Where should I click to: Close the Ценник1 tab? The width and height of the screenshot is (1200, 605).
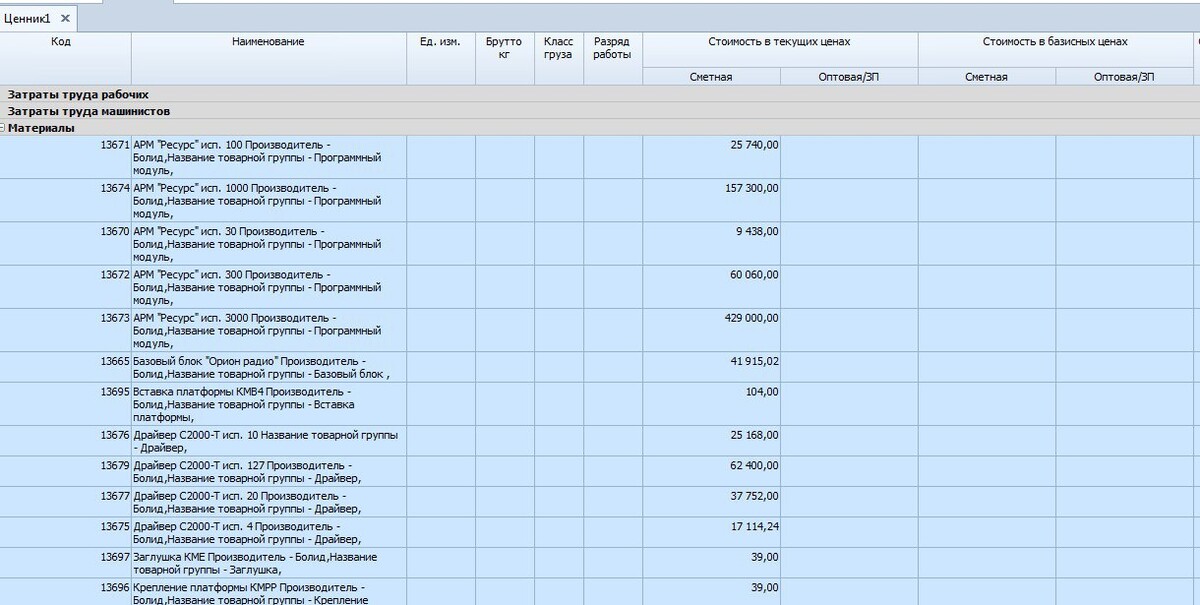pos(65,19)
